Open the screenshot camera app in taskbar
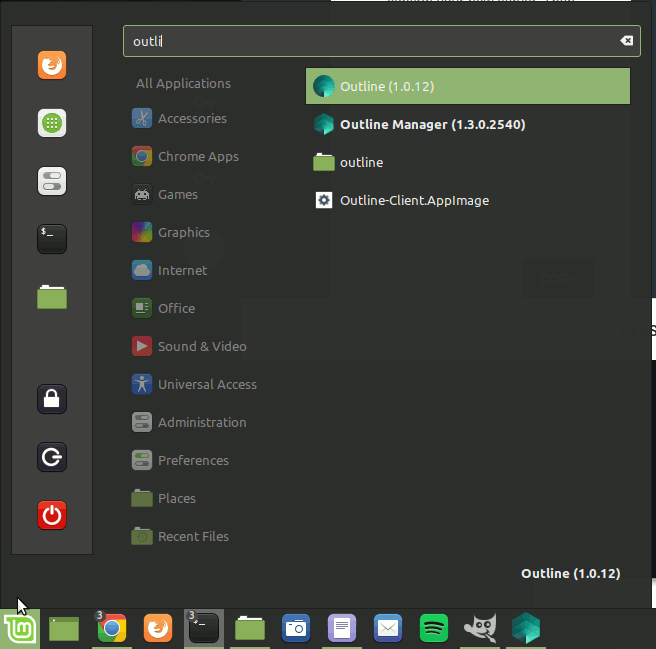Viewport: 656px width, 649px height. pyautogui.click(x=296, y=628)
